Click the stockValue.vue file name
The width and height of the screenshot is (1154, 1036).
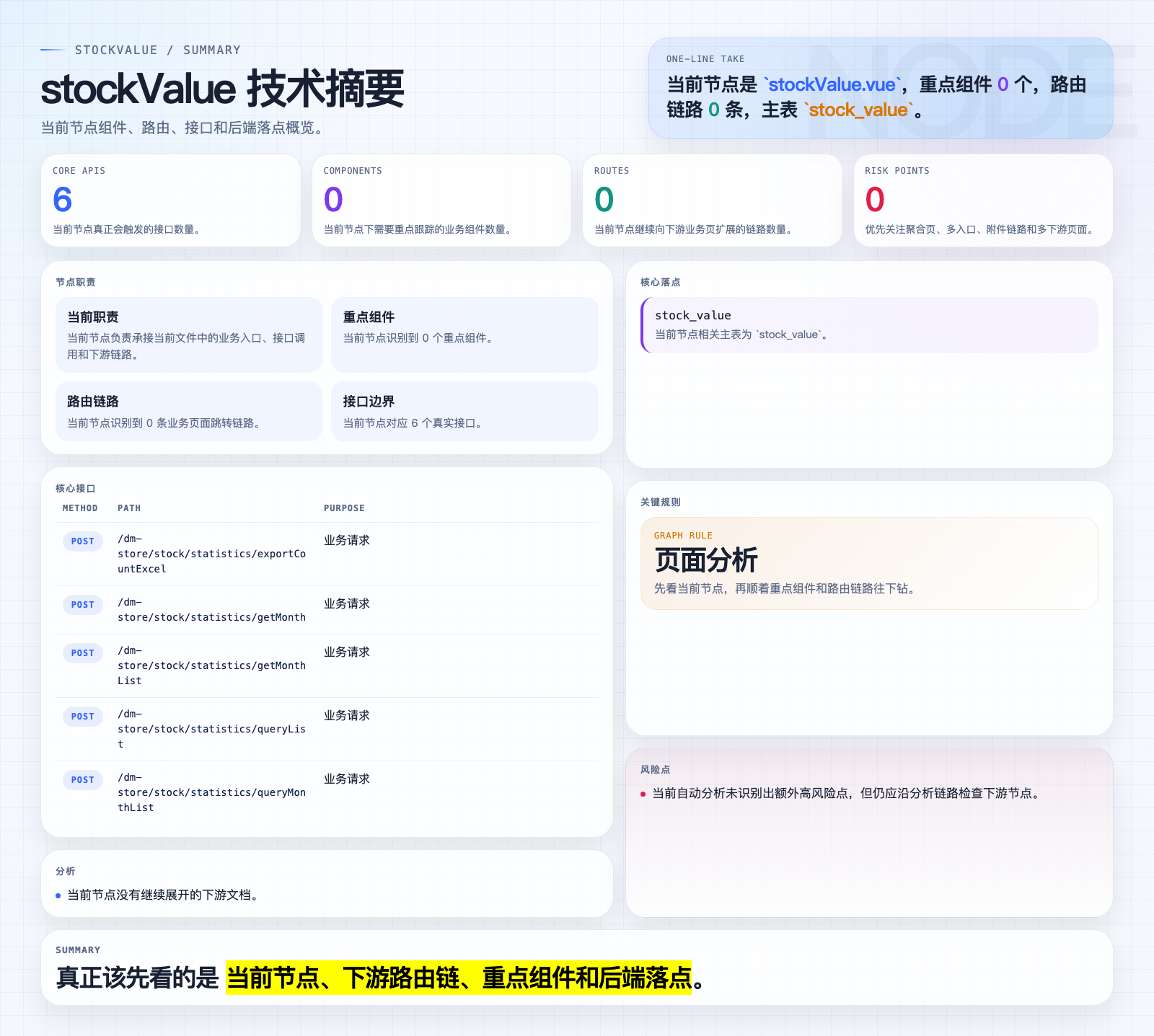[x=832, y=84]
